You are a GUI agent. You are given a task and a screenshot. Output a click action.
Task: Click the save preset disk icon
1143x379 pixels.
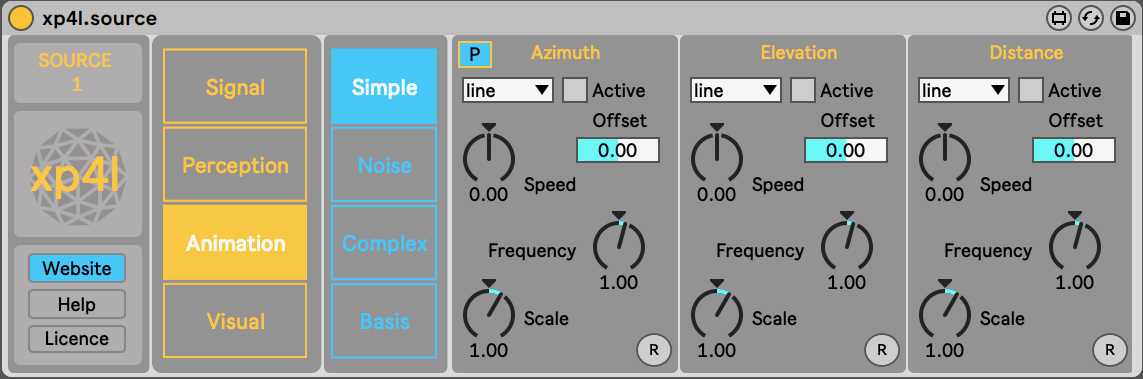click(1121, 18)
